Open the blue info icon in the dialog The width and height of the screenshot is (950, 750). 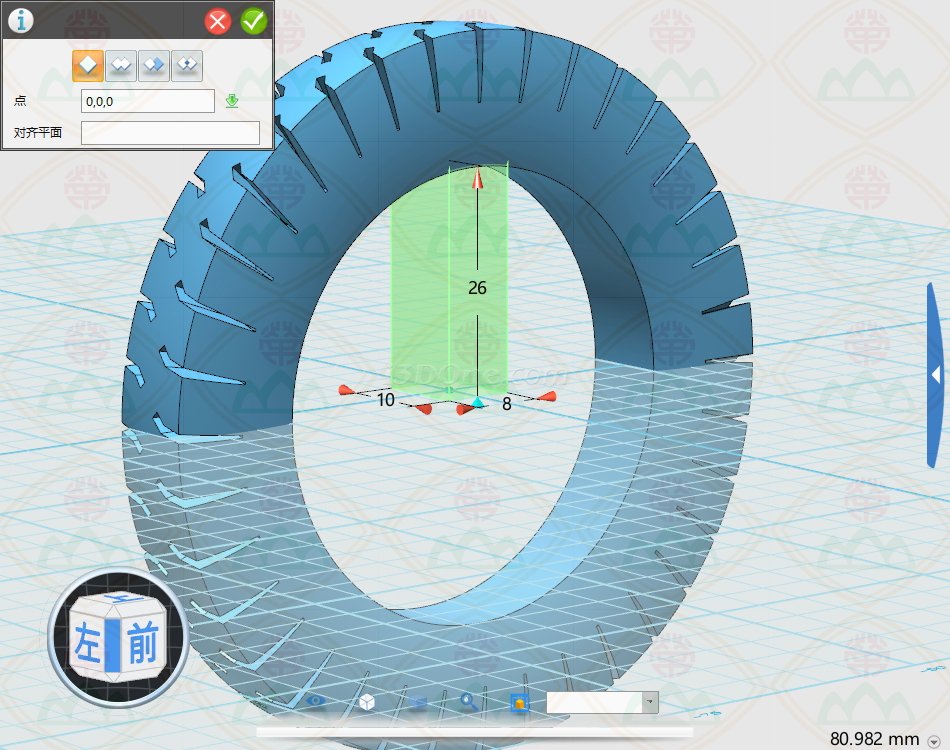coord(21,21)
